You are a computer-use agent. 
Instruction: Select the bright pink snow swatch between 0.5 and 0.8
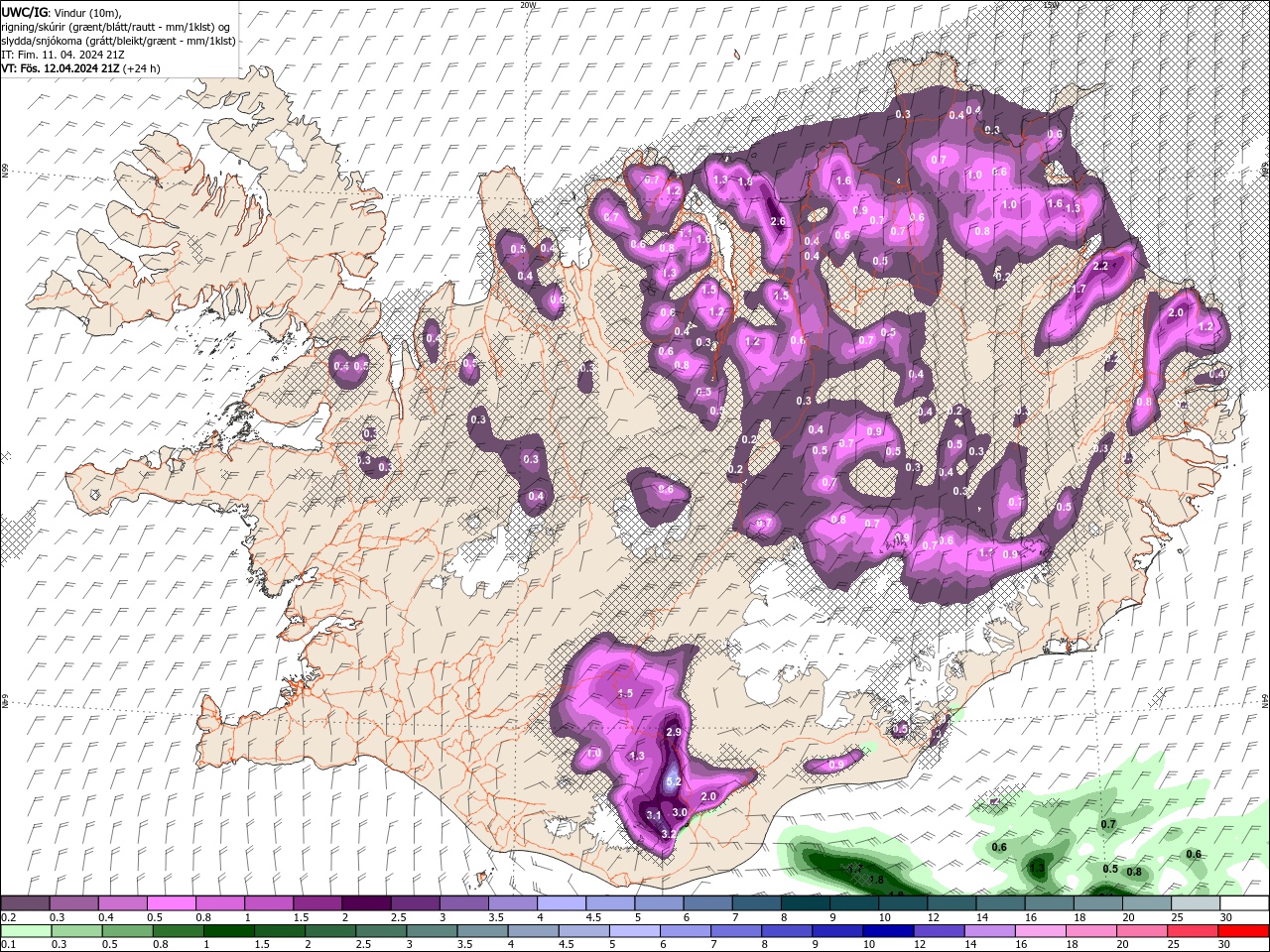tap(171, 903)
